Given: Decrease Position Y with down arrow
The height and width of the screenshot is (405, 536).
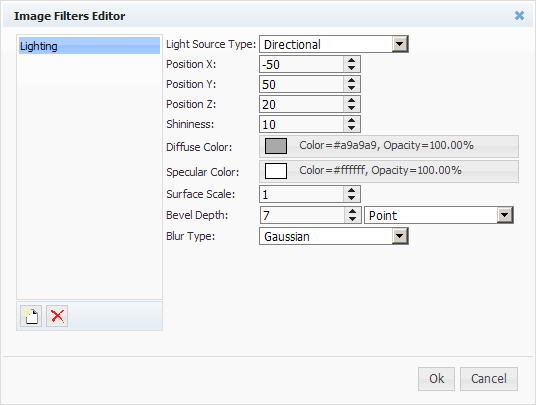Looking at the screenshot, I should 351,88.
